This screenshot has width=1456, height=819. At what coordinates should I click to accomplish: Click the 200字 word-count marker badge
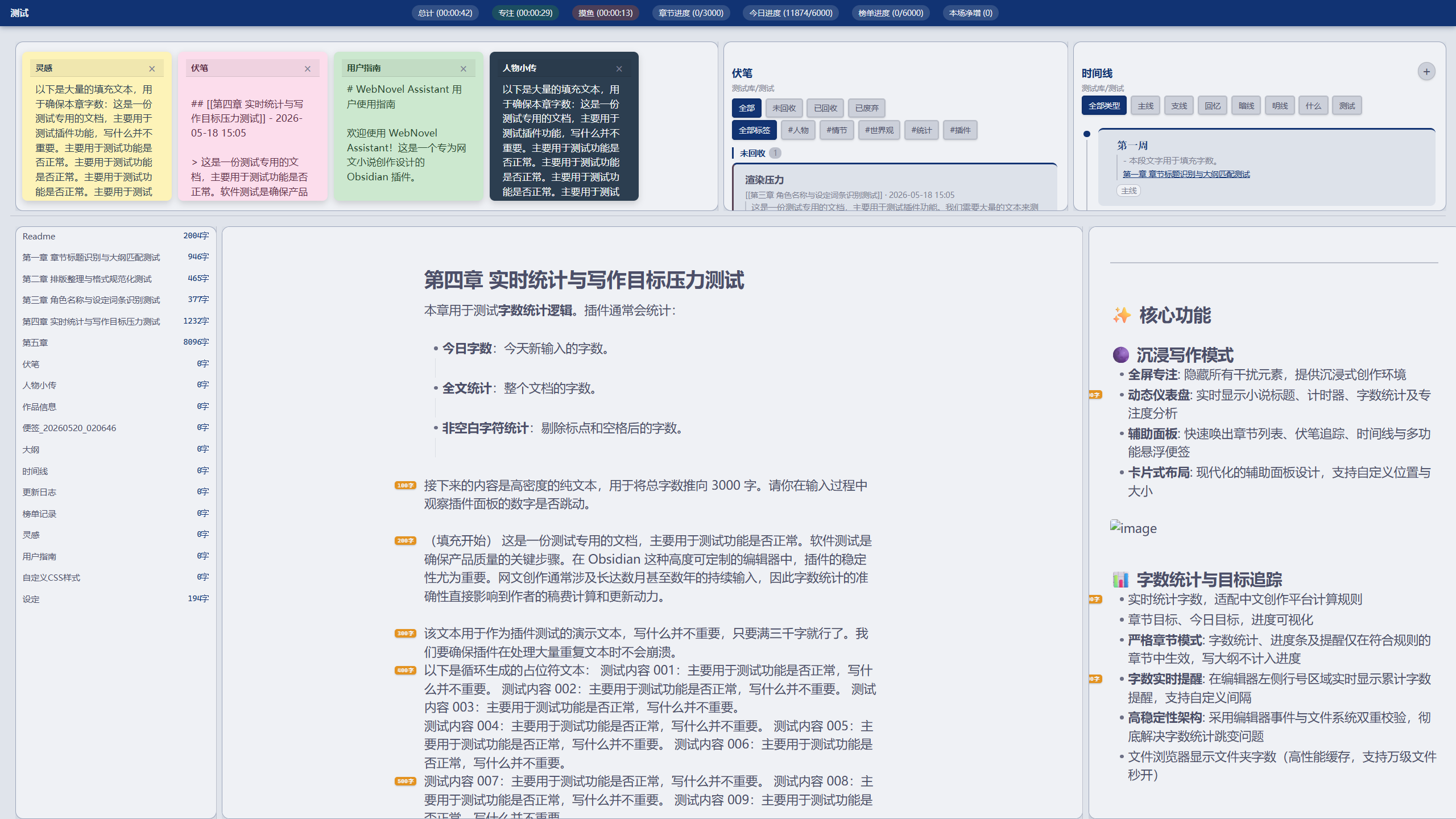pyautogui.click(x=406, y=540)
